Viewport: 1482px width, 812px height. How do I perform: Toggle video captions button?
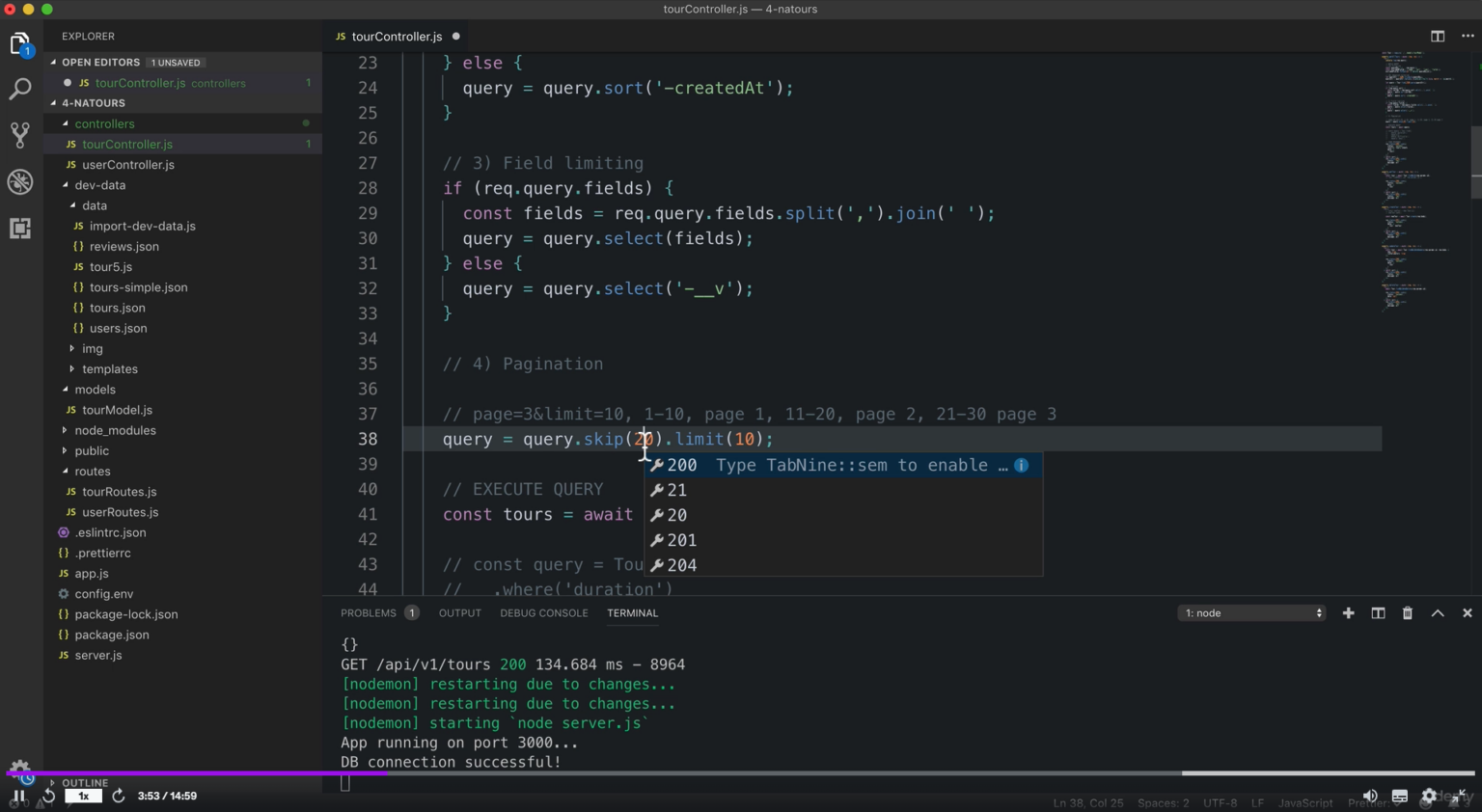tap(1399, 797)
